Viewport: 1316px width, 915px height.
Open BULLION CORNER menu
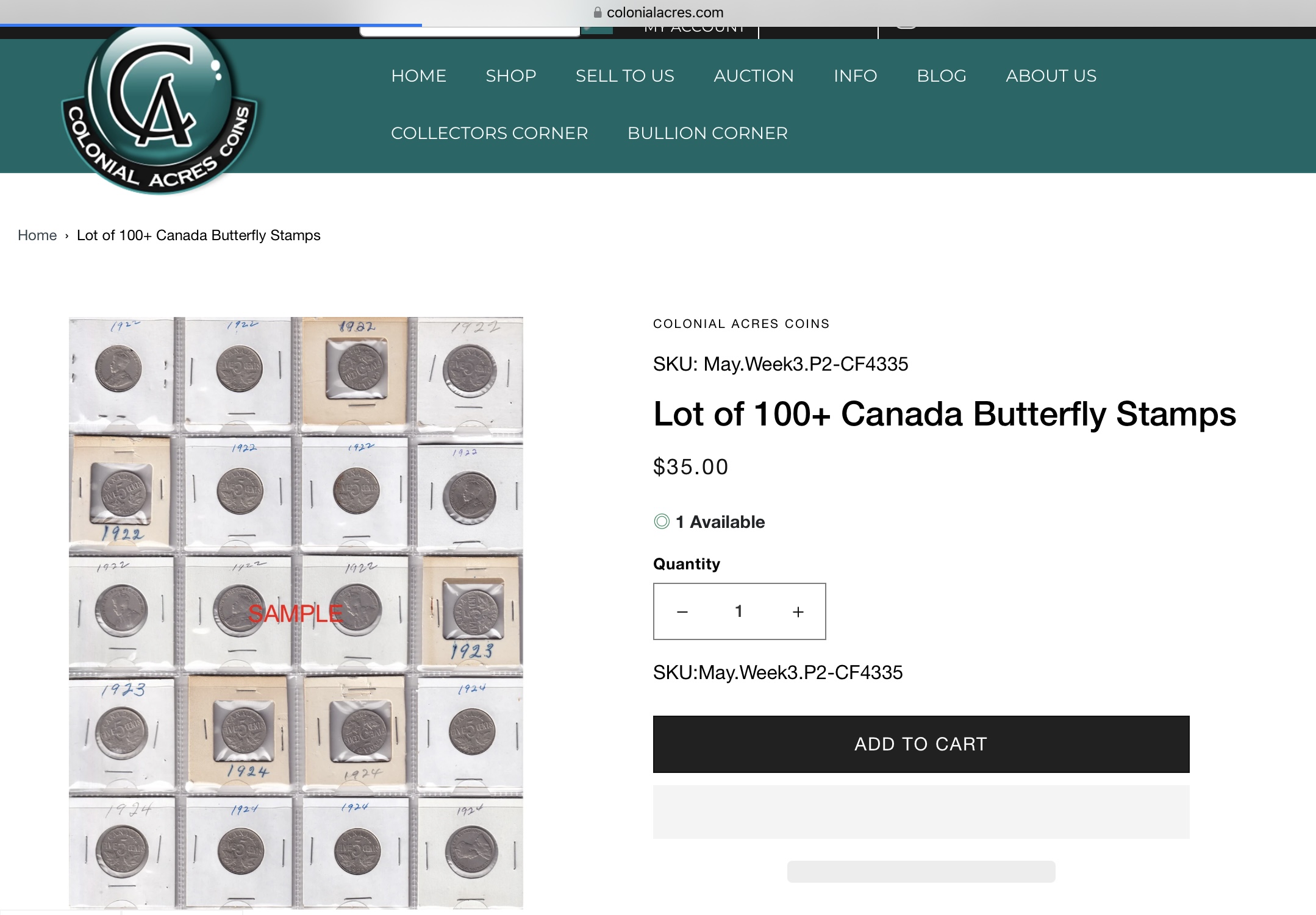click(x=707, y=133)
